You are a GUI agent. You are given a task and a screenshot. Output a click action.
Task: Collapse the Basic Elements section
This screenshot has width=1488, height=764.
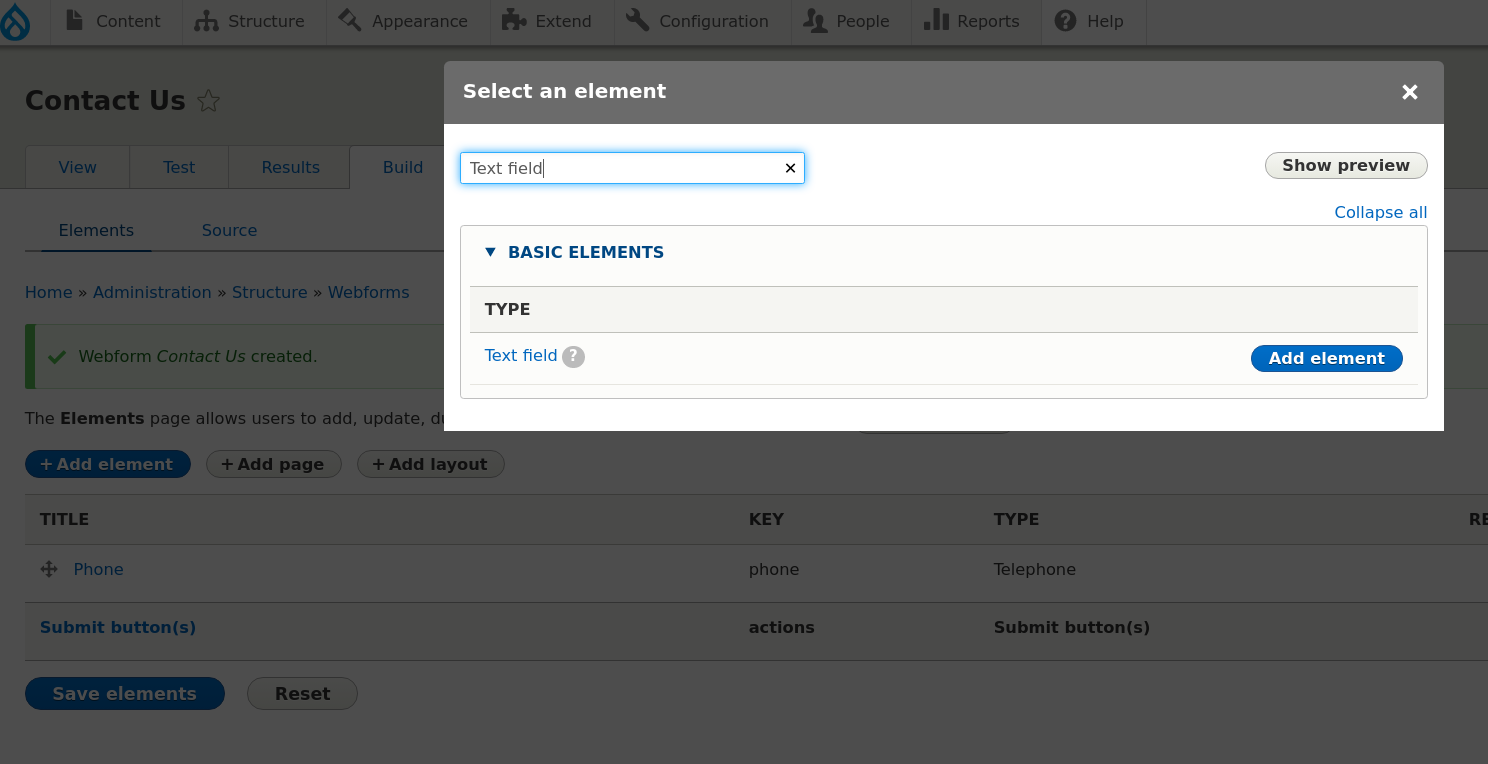point(585,252)
